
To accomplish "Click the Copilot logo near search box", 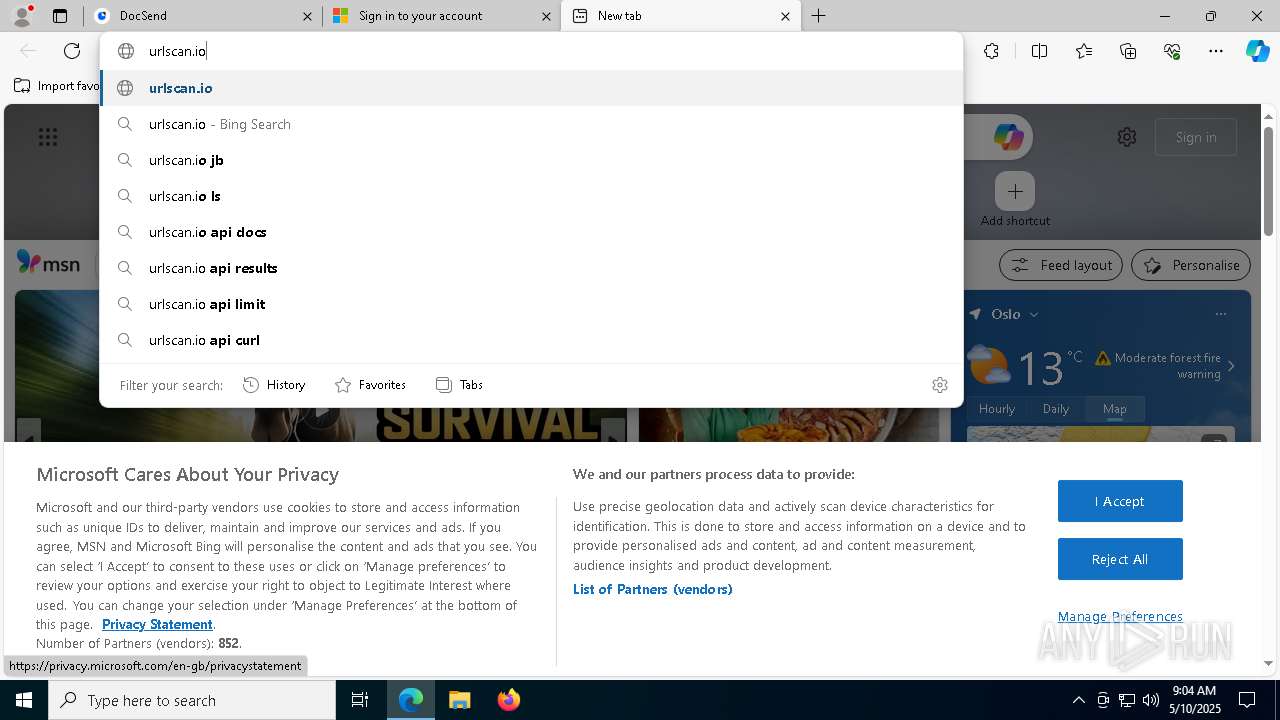I will pyautogui.click(x=1008, y=137).
